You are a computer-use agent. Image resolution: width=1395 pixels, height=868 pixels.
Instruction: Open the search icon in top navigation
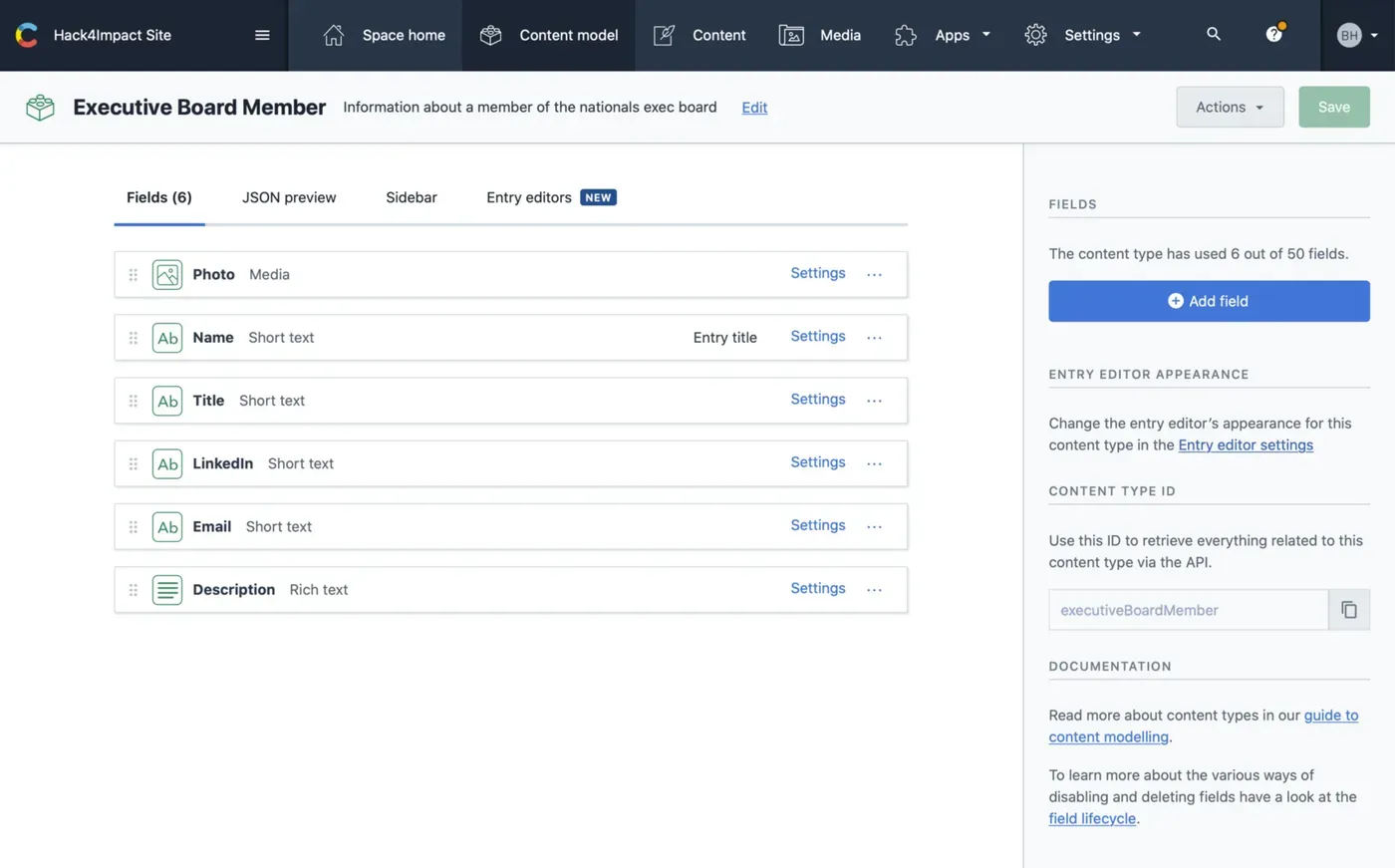point(1214,34)
